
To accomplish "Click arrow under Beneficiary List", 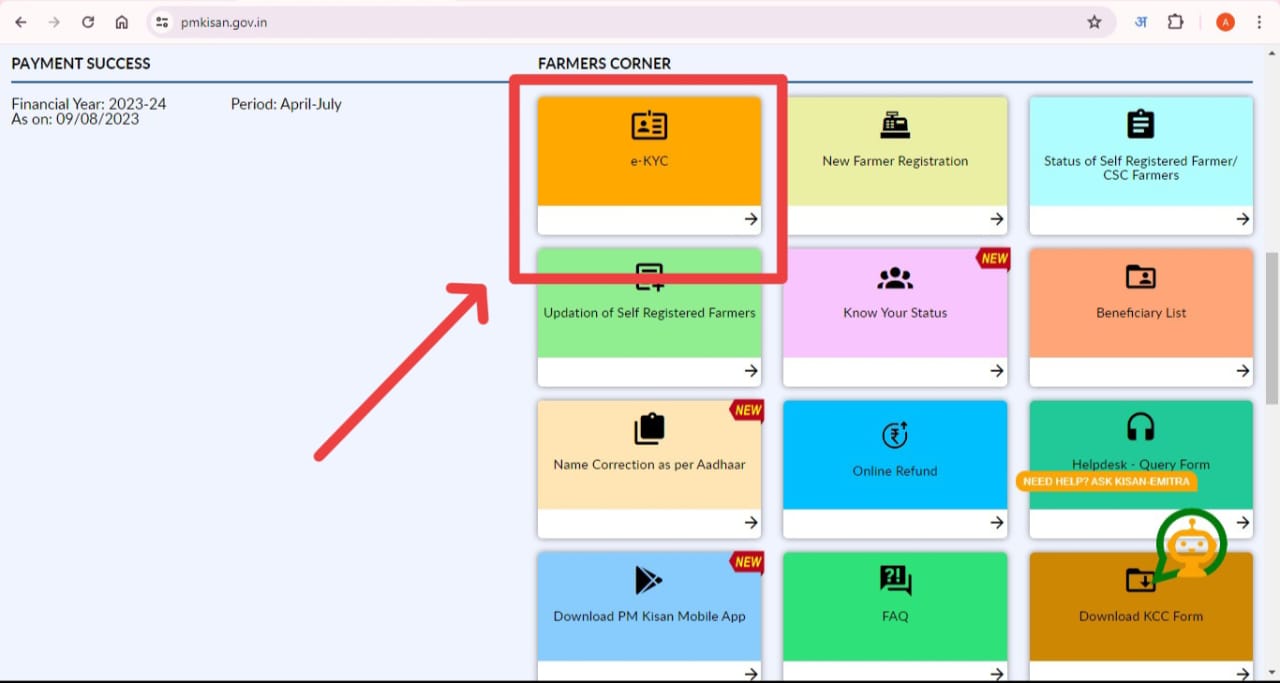I will (x=1243, y=371).
